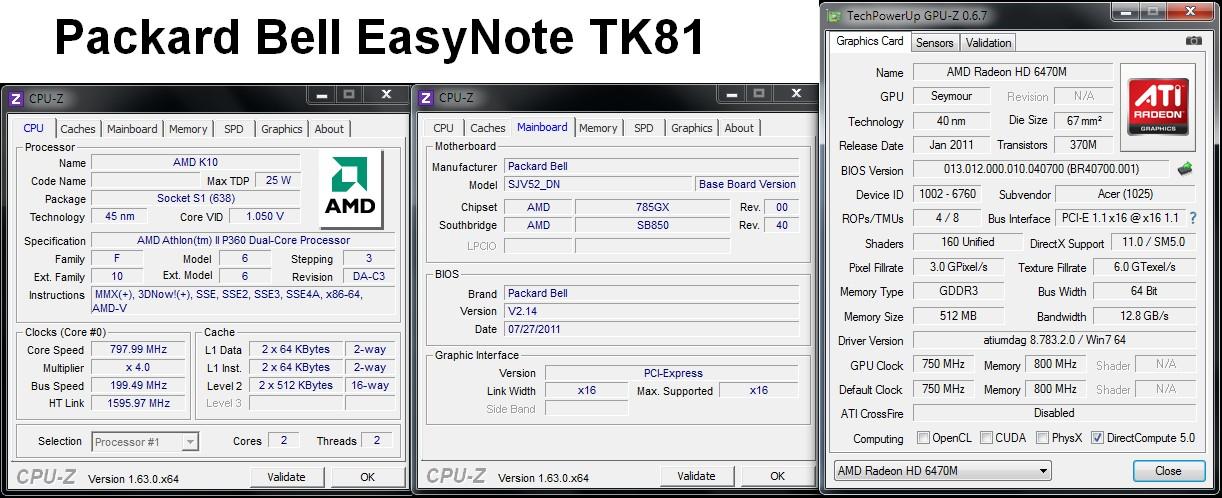Image resolution: width=1222 pixels, height=498 pixels.
Task: Toggle the DirectCompute 5.0 checkbox
Action: pos(1097,438)
